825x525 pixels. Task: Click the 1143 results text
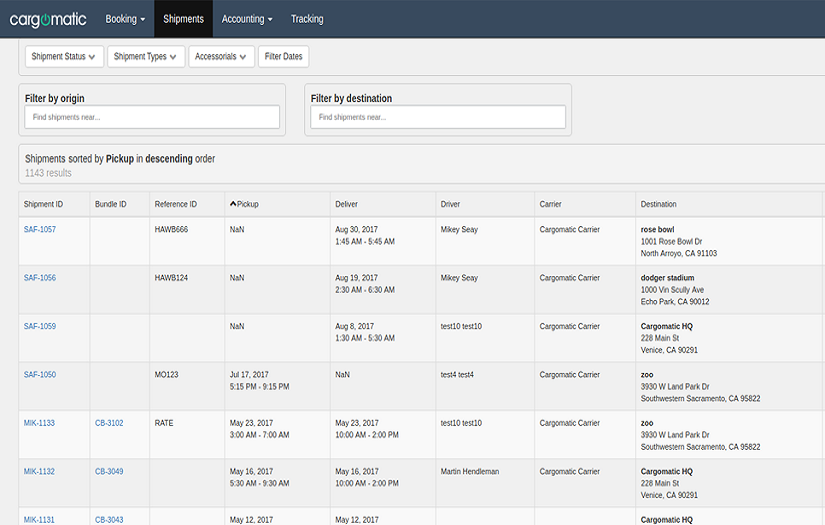(x=48, y=173)
